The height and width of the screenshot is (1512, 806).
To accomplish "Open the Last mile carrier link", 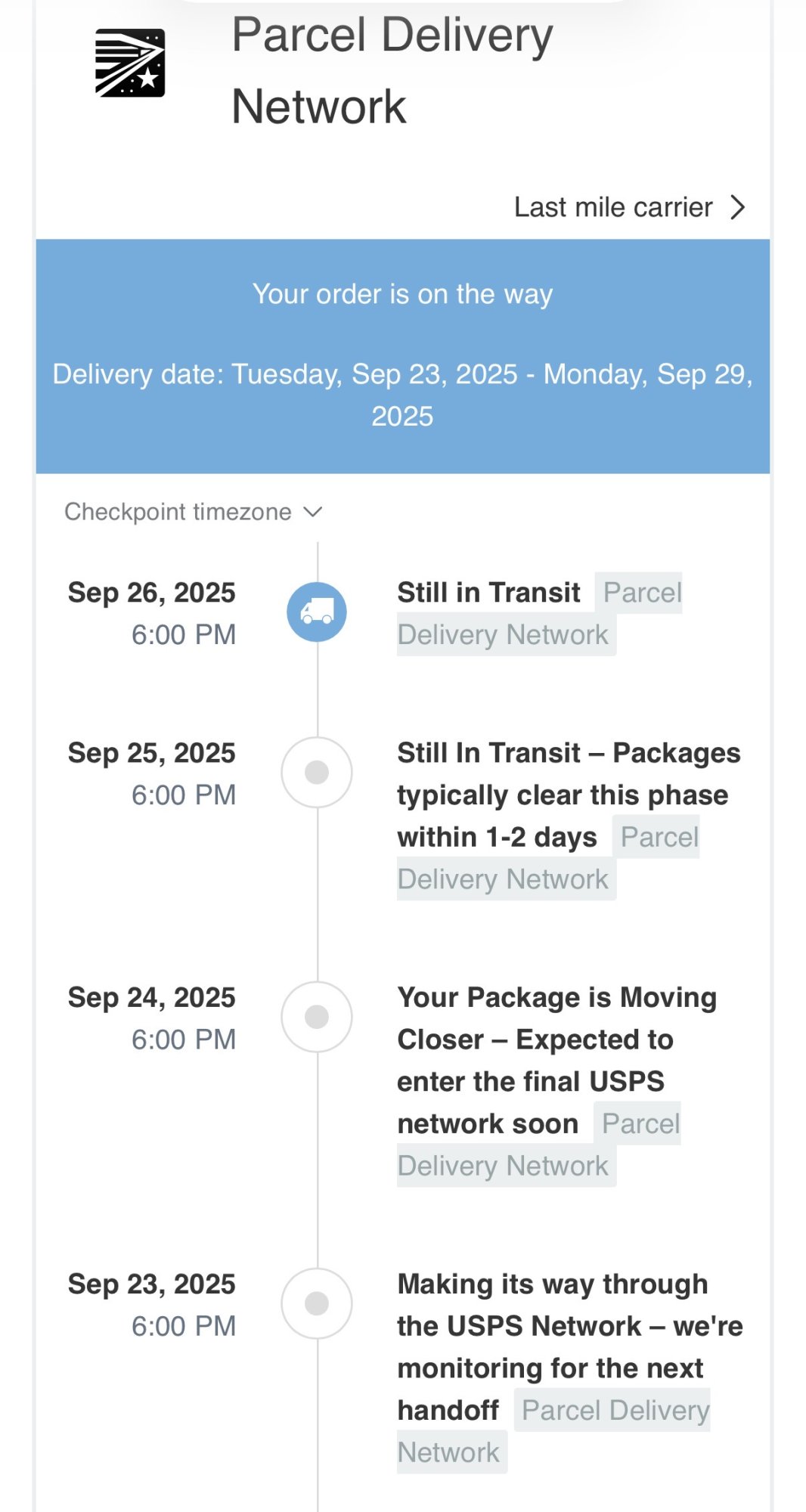I will click(613, 207).
